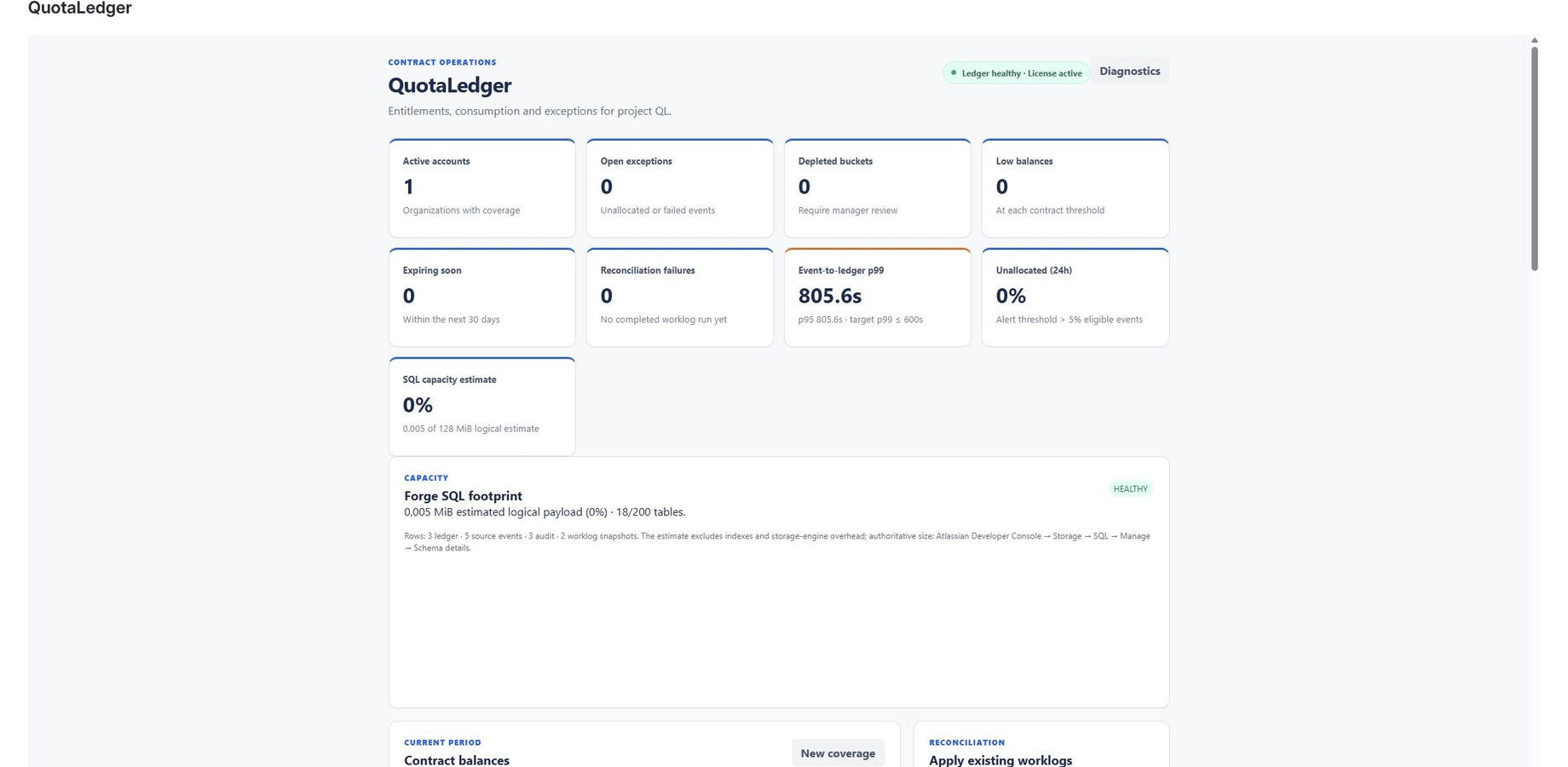The height and width of the screenshot is (767, 1568).
Task: Click the Forge SQL footprint heading
Action: (x=463, y=496)
